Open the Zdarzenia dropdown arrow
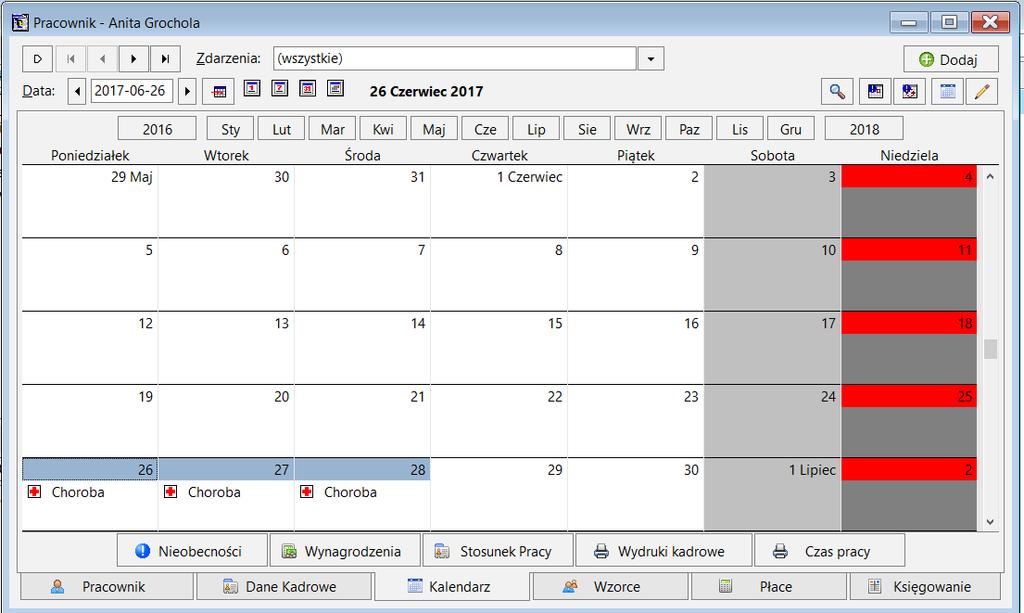The image size is (1024, 613). click(x=650, y=59)
